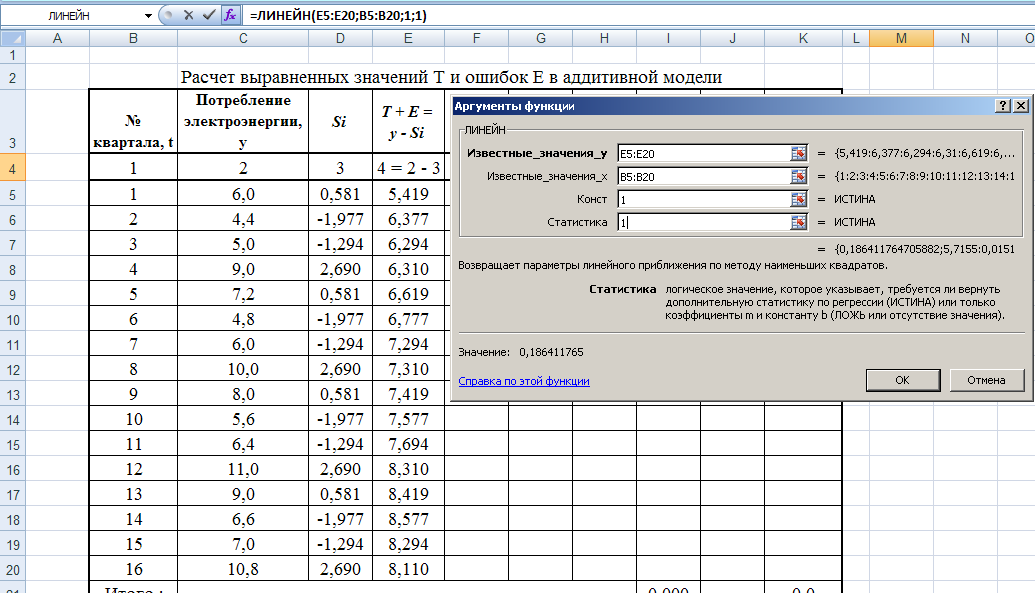Click the Известные_значения_x input field
The width and height of the screenshot is (1035, 593).
tap(704, 176)
